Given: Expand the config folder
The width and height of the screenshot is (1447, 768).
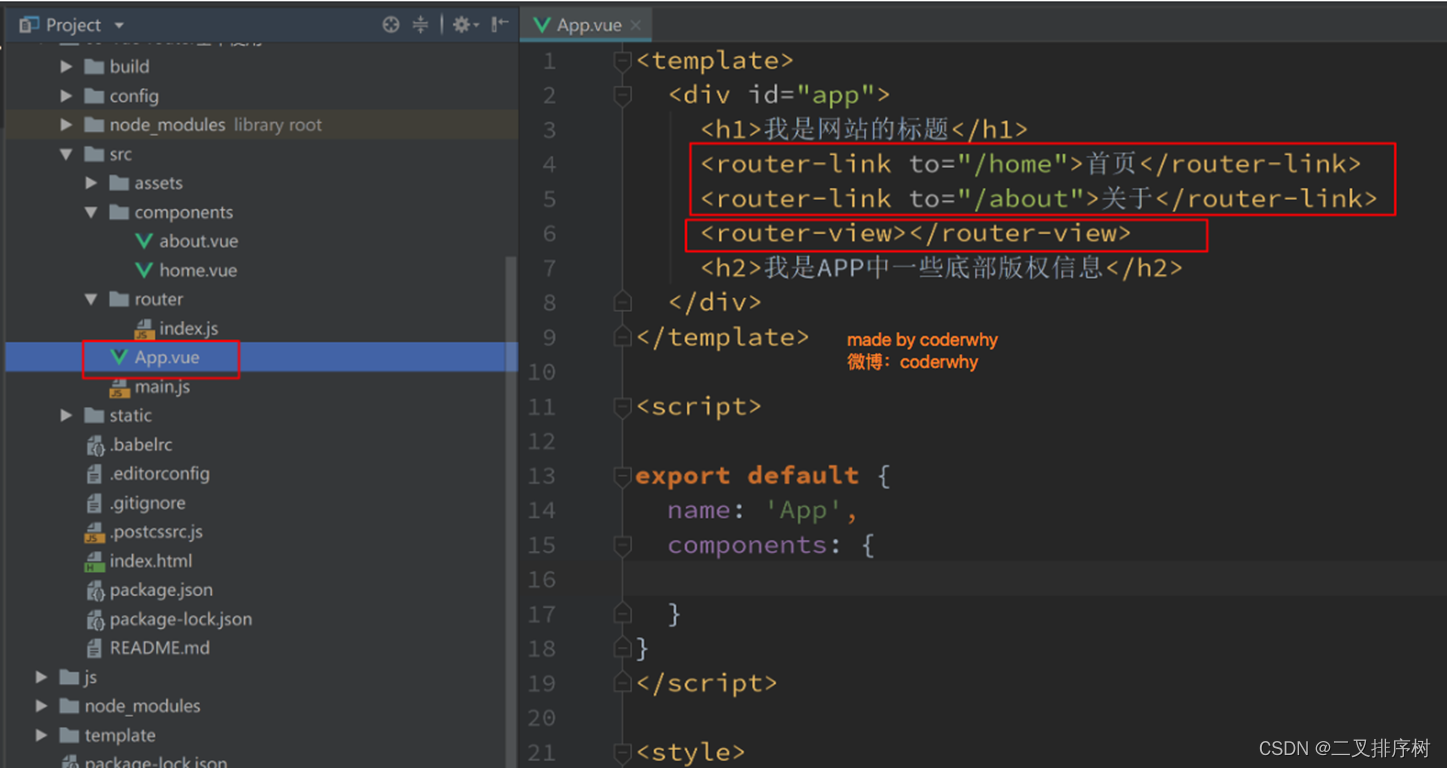Looking at the screenshot, I should click(66, 96).
